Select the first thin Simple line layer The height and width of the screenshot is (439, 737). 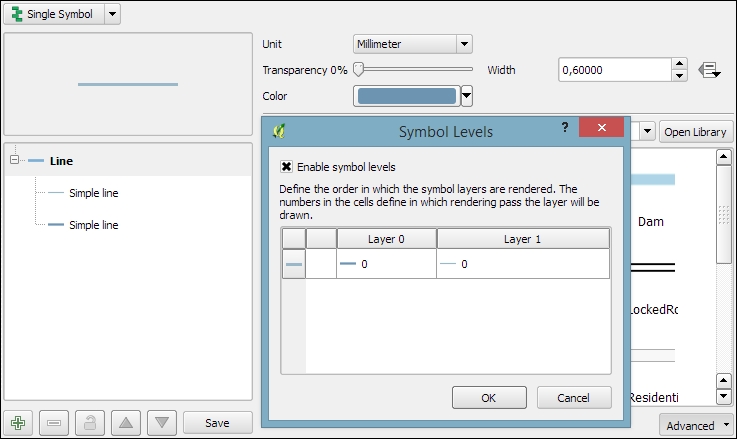pyautogui.click(x=94, y=193)
